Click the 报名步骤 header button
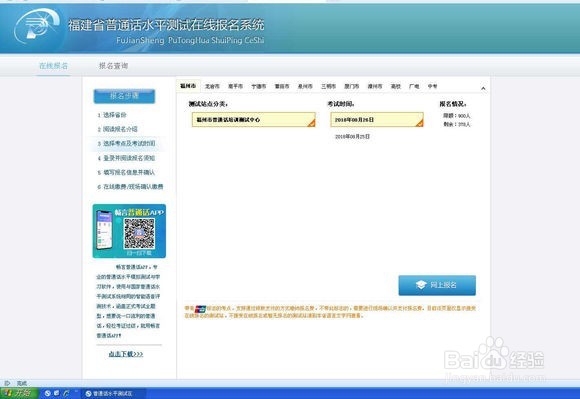The height and width of the screenshot is (399, 580). click(x=124, y=96)
